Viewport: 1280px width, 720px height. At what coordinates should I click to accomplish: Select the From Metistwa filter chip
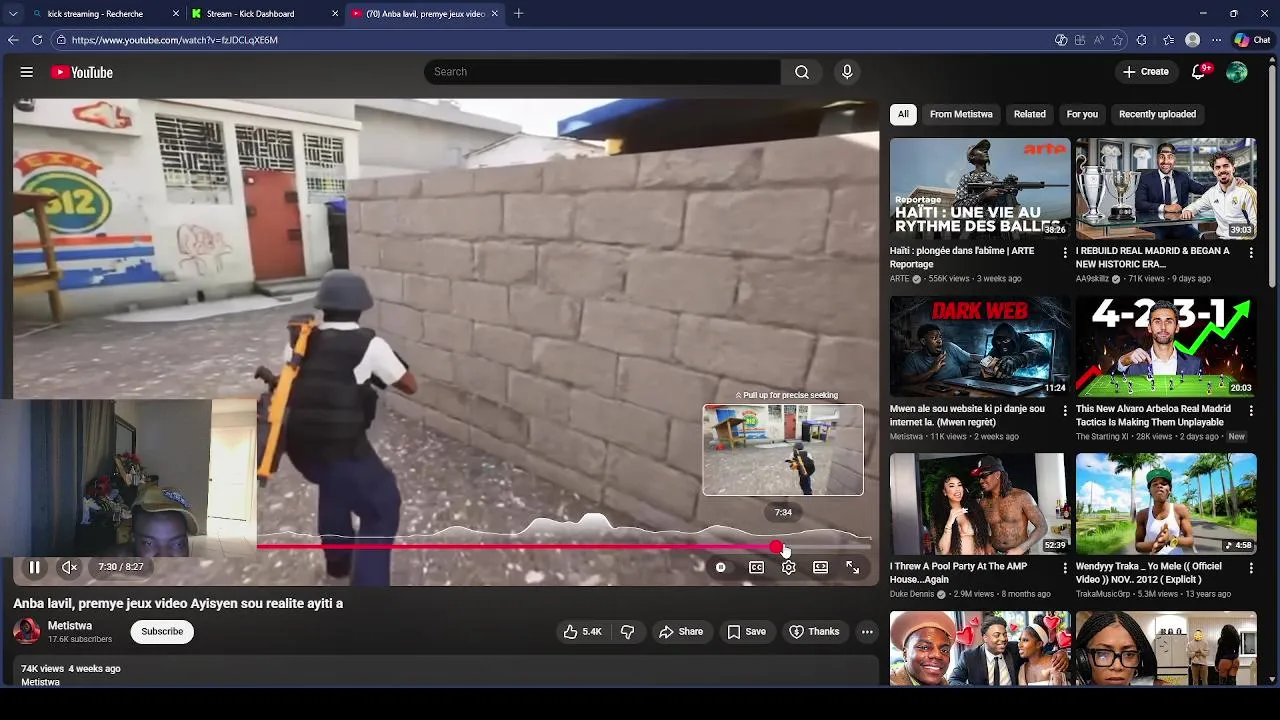click(961, 114)
